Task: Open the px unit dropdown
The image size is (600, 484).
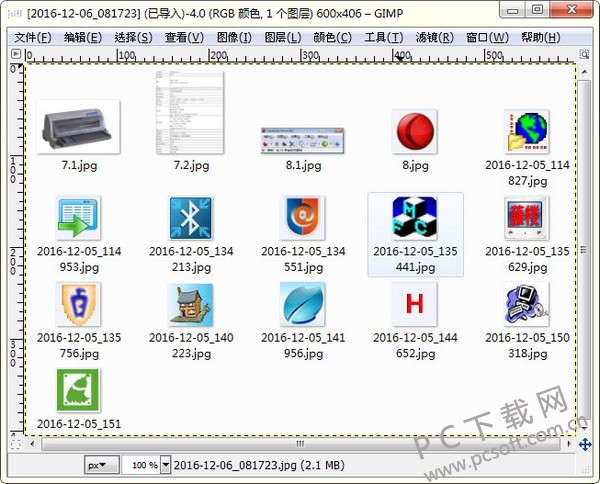Action: pyautogui.click(x=101, y=465)
